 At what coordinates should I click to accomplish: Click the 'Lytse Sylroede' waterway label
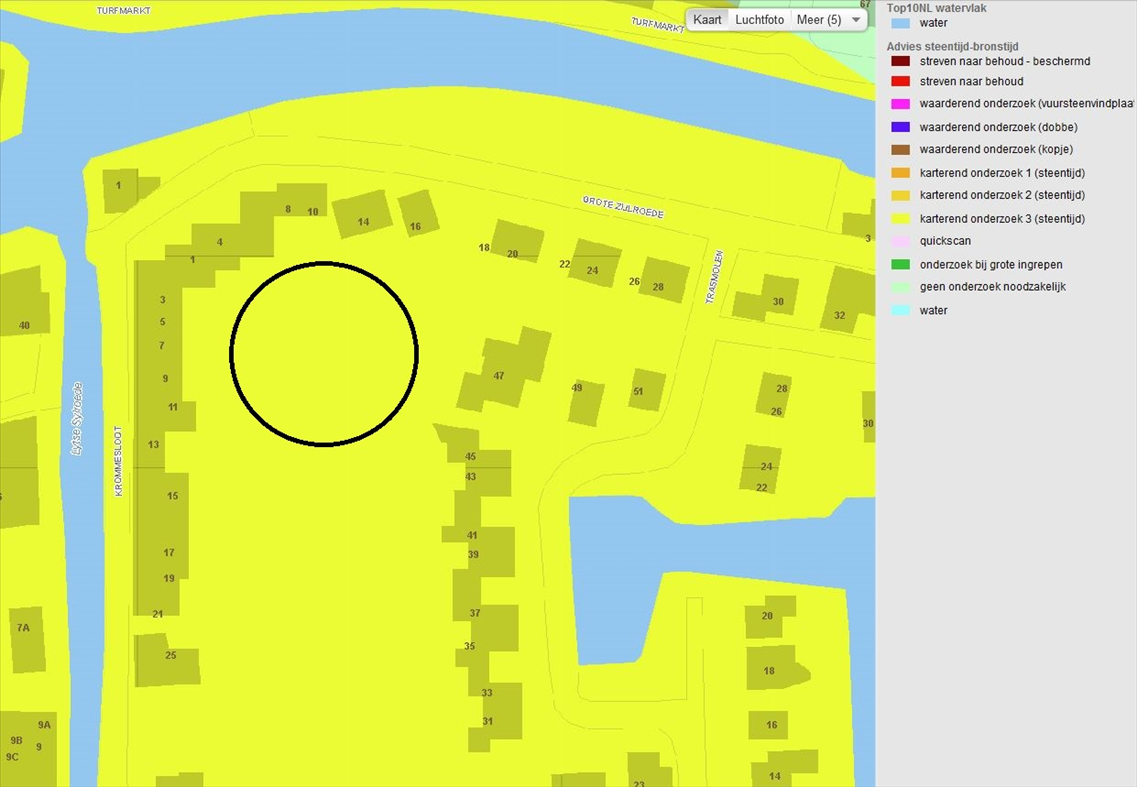(x=77, y=419)
